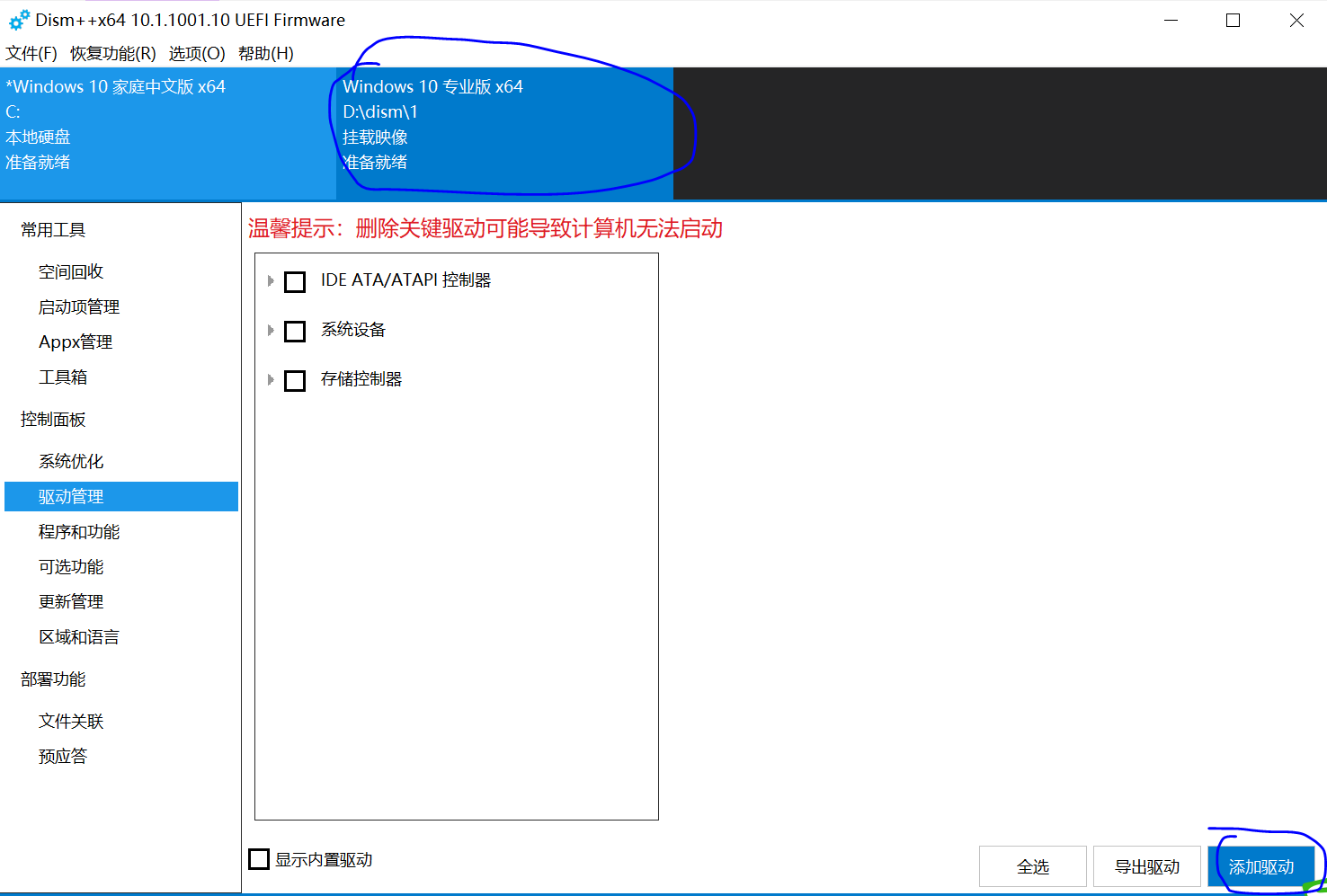1327x896 pixels.
Task: Open the 文件(F) menu
Action: (x=31, y=54)
